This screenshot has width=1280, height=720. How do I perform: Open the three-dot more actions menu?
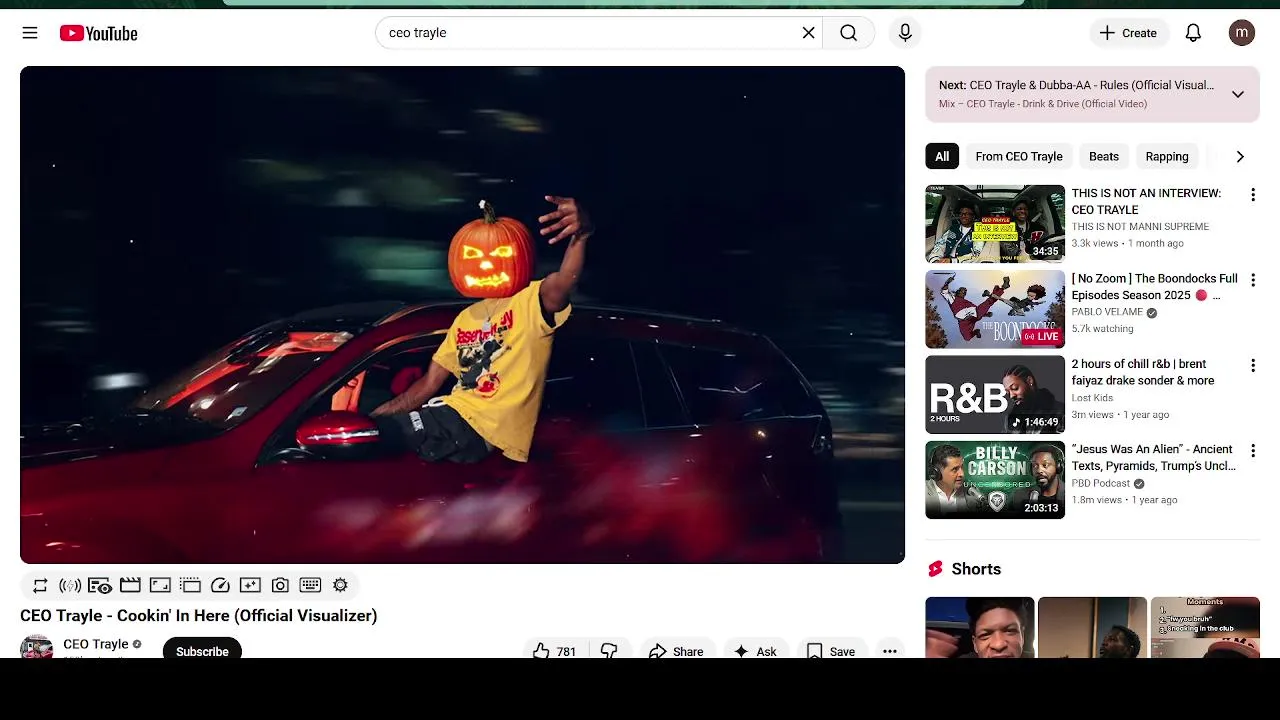pyautogui.click(x=889, y=649)
